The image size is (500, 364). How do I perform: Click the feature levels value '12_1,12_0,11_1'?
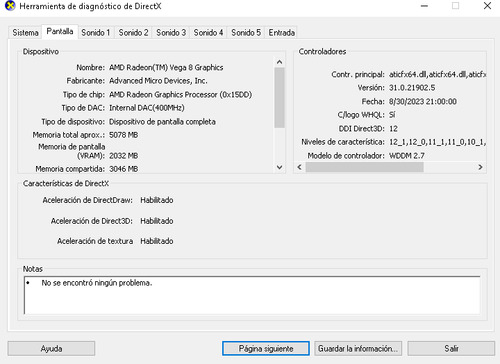[437, 142]
